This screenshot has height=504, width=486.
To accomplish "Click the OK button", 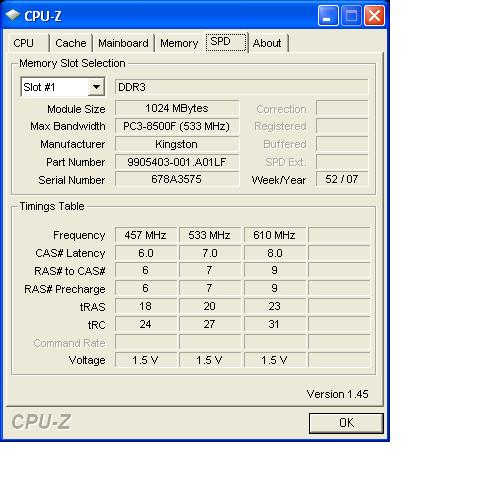I will 346,423.
